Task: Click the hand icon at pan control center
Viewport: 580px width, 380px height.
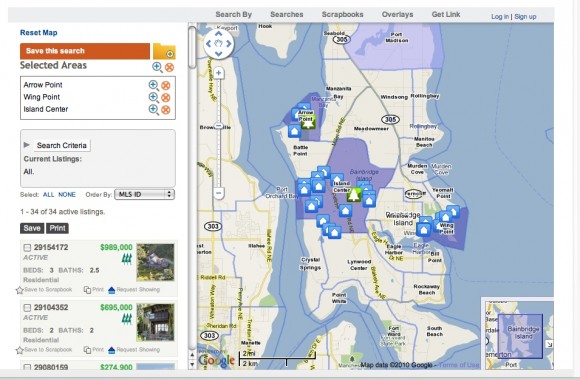Action: [219, 44]
